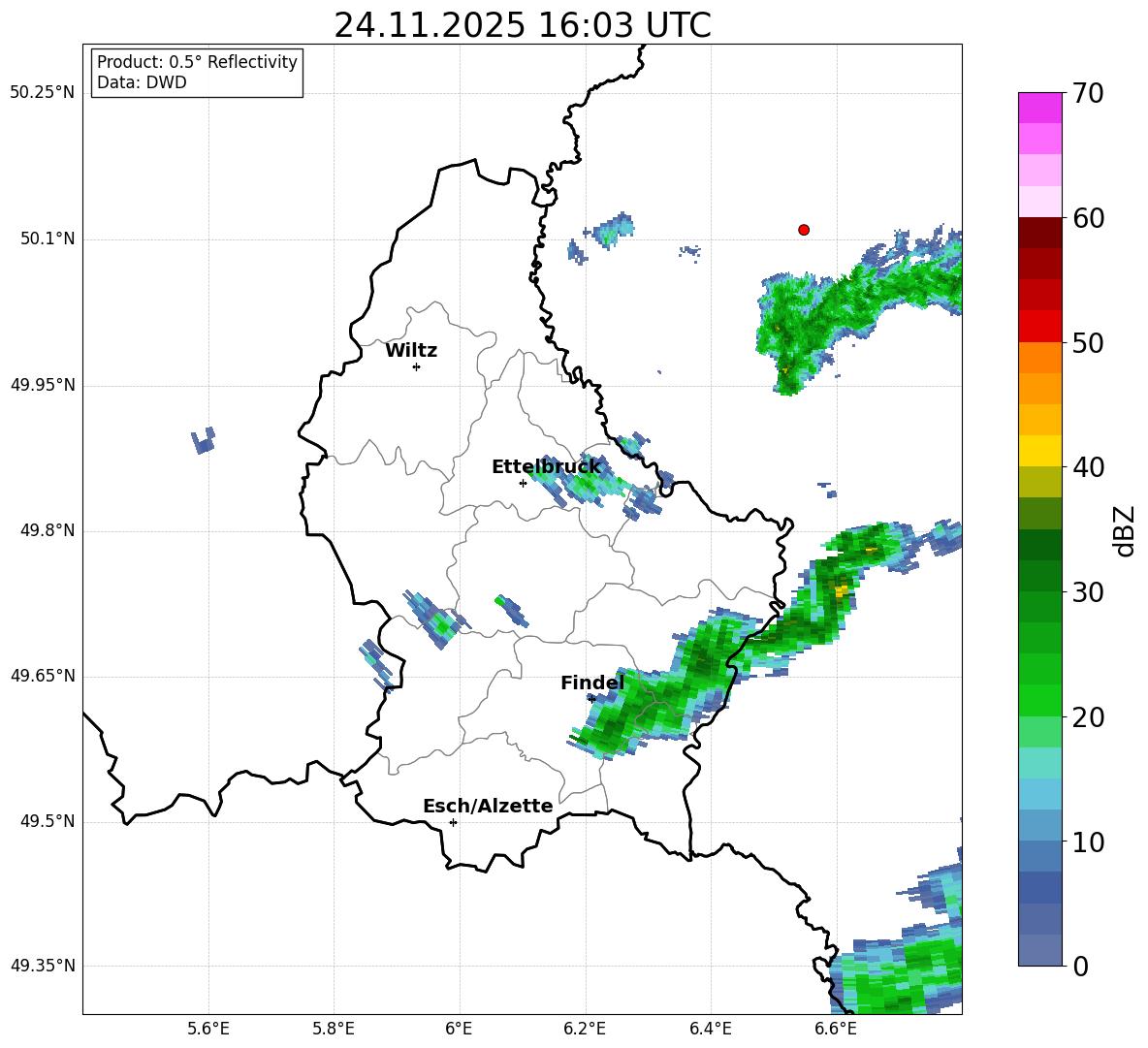This screenshot has width=1148, height=1048.
Task: Click the title 24.11.2025 16:03 UTC
Action: pyautogui.click(x=523, y=25)
